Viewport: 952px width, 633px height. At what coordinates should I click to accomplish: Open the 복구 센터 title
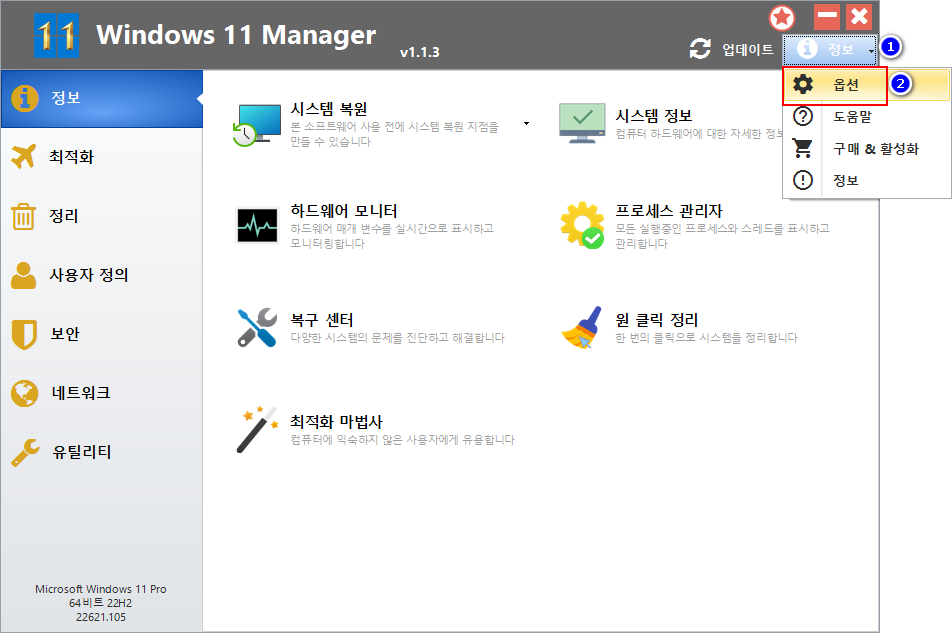[322, 320]
